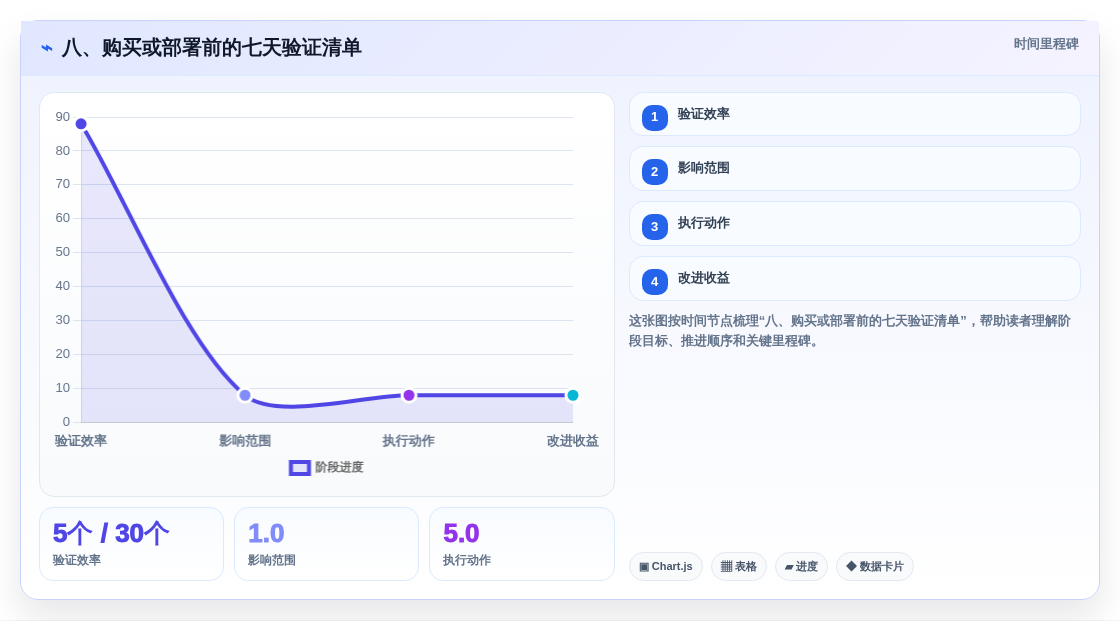Click the number 3 badge for 执行动作
Viewport: 1120px width, 621px height.
pyautogui.click(x=654, y=227)
